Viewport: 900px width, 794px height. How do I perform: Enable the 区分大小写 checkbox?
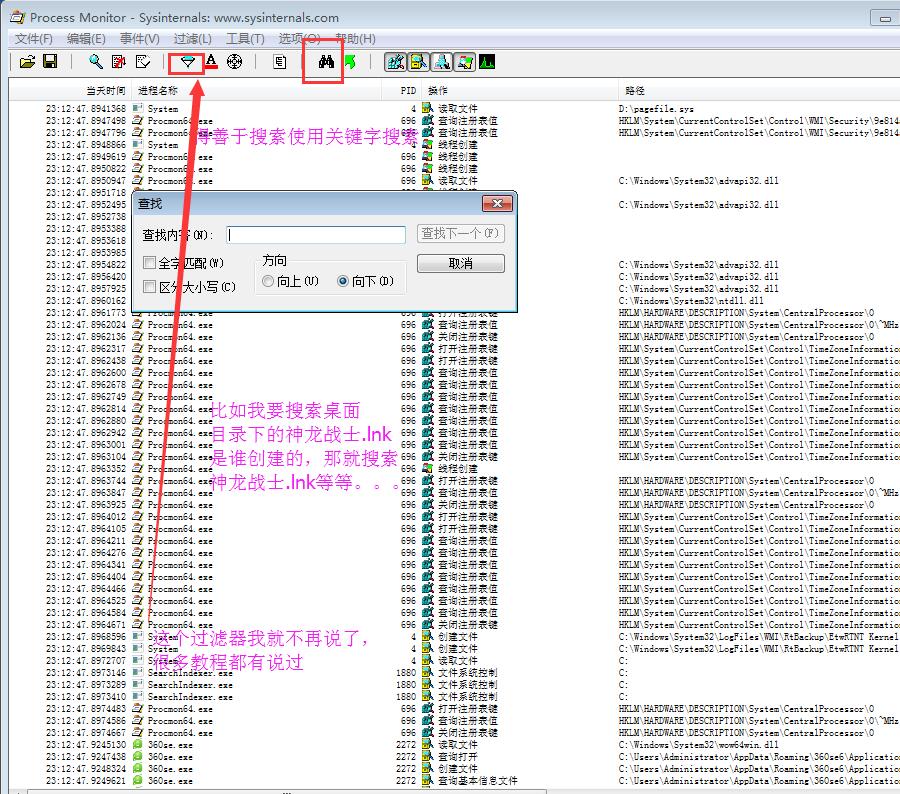(150, 287)
